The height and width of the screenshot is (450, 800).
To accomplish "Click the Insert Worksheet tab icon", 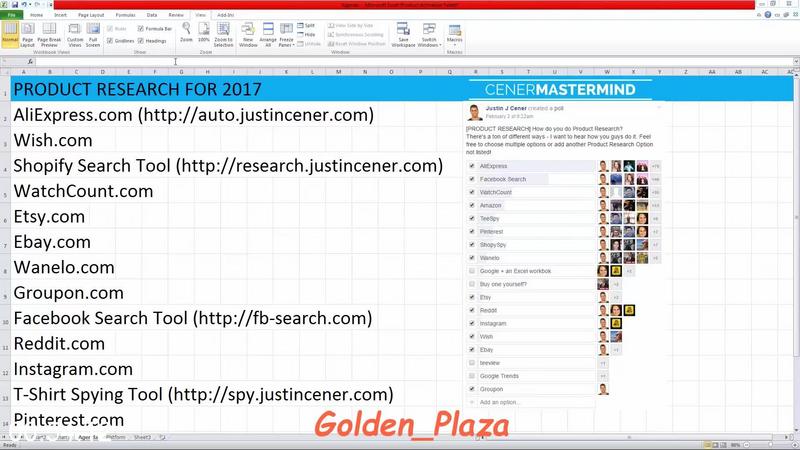I will pyautogui.click(x=162, y=437).
